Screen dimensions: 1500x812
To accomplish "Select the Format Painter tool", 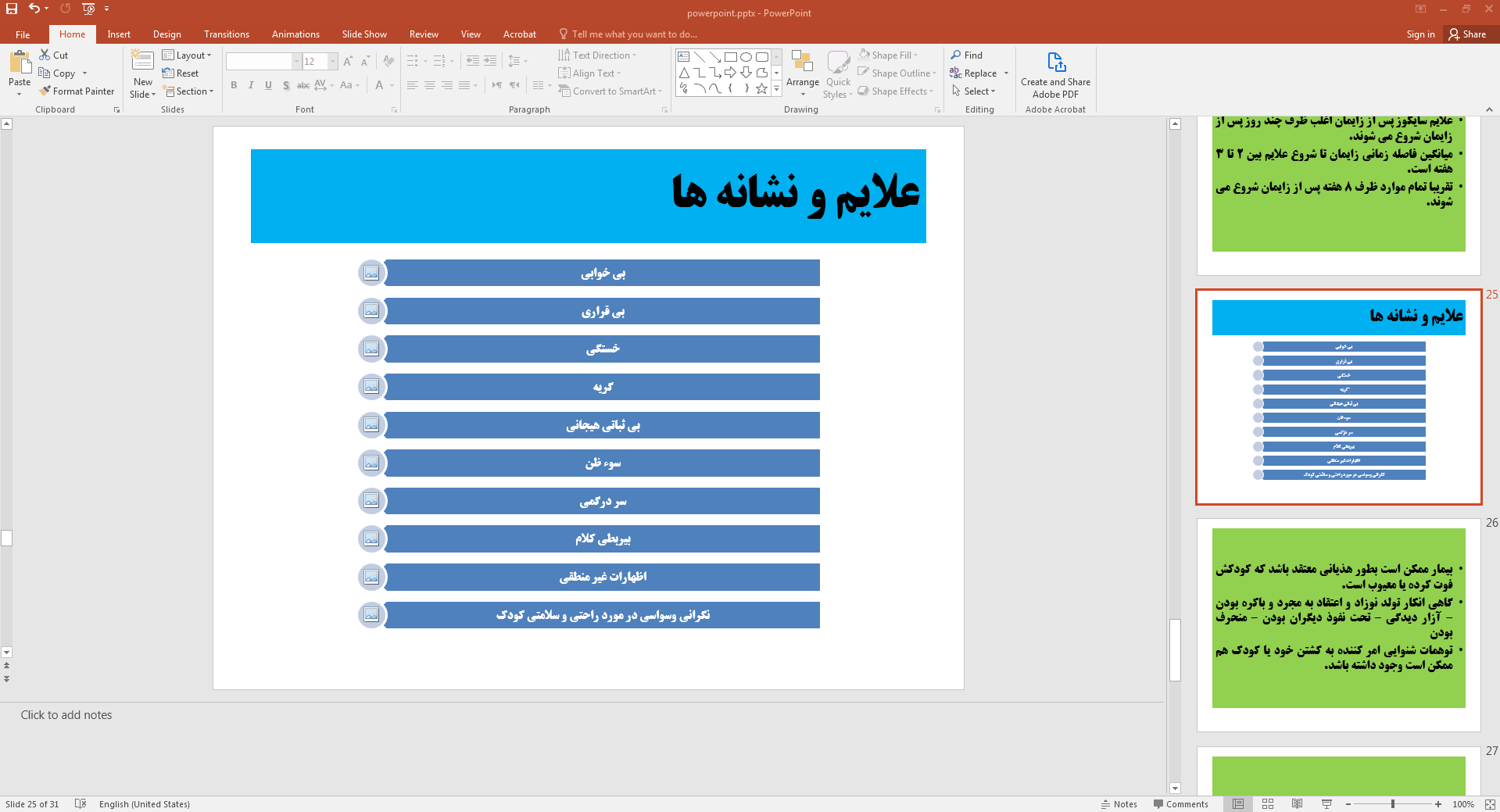I will tap(77, 91).
